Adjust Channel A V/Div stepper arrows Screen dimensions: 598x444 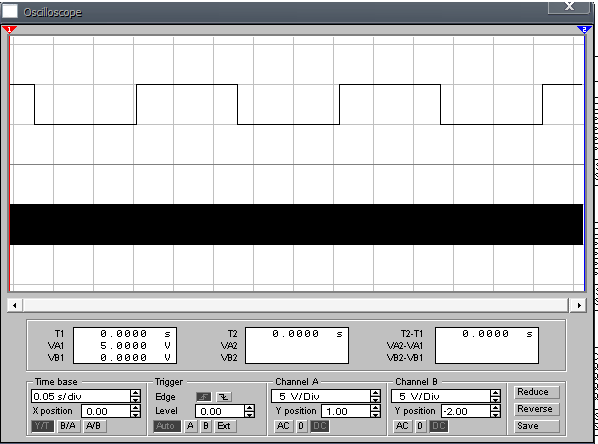(x=376, y=396)
